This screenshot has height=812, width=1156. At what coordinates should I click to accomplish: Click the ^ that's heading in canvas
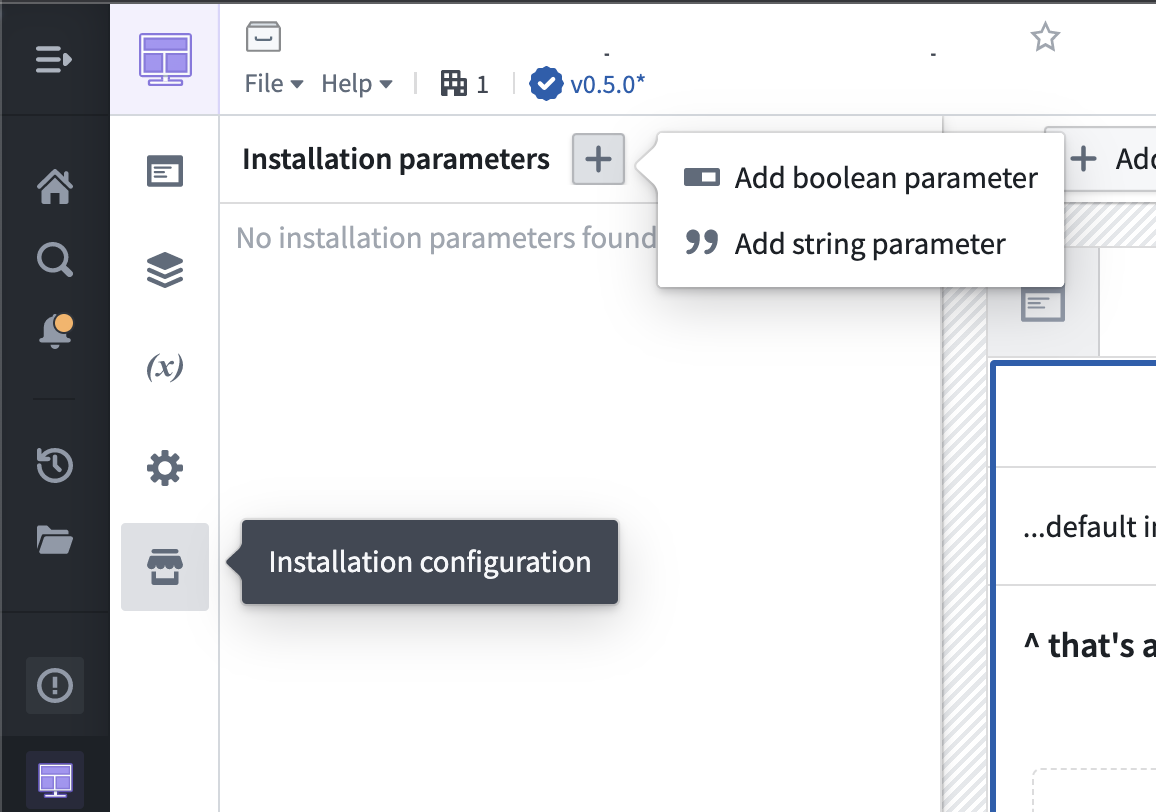click(x=1089, y=645)
